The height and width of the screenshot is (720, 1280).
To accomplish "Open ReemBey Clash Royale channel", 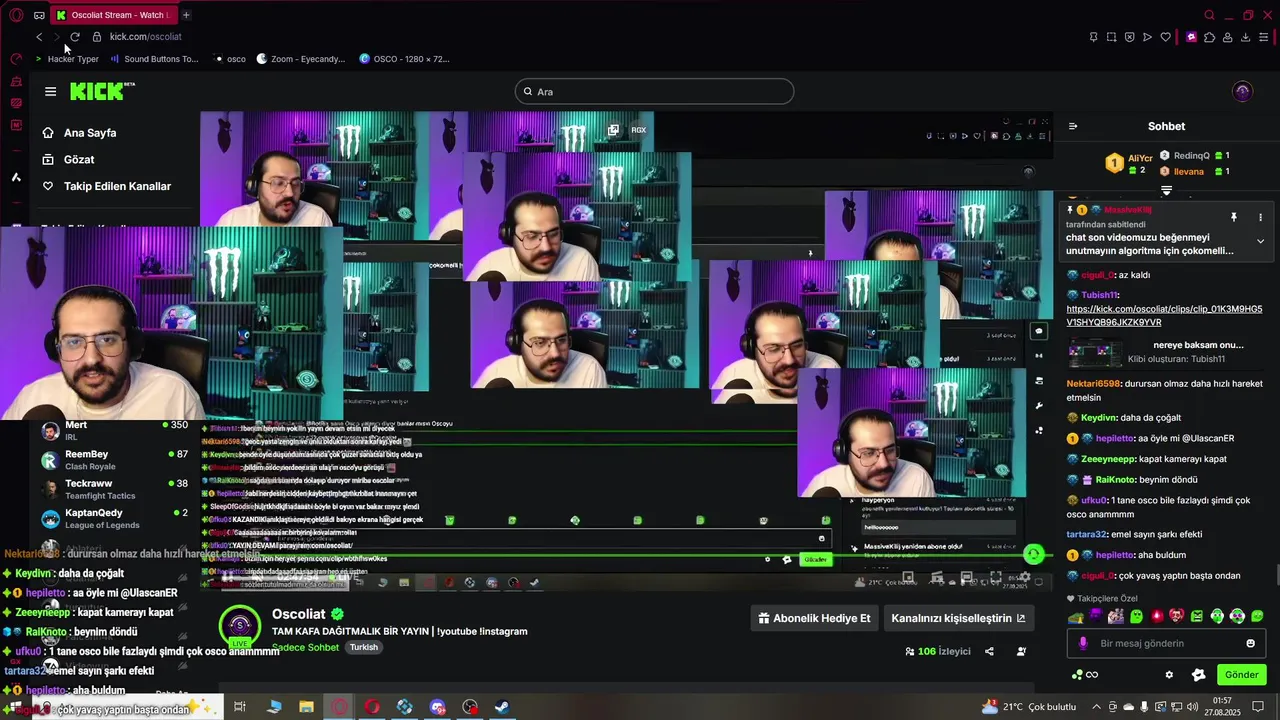I will pos(115,460).
